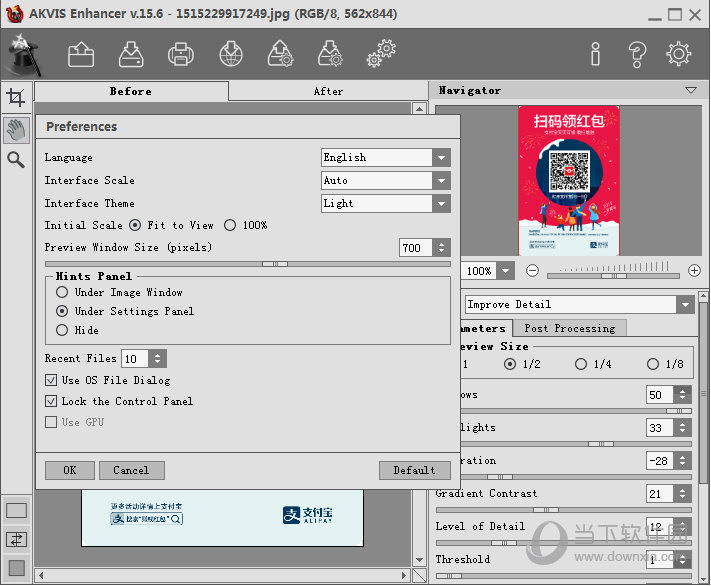Switch to the After tab
Viewport: 711px width, 586px height.
coord(328,91)
